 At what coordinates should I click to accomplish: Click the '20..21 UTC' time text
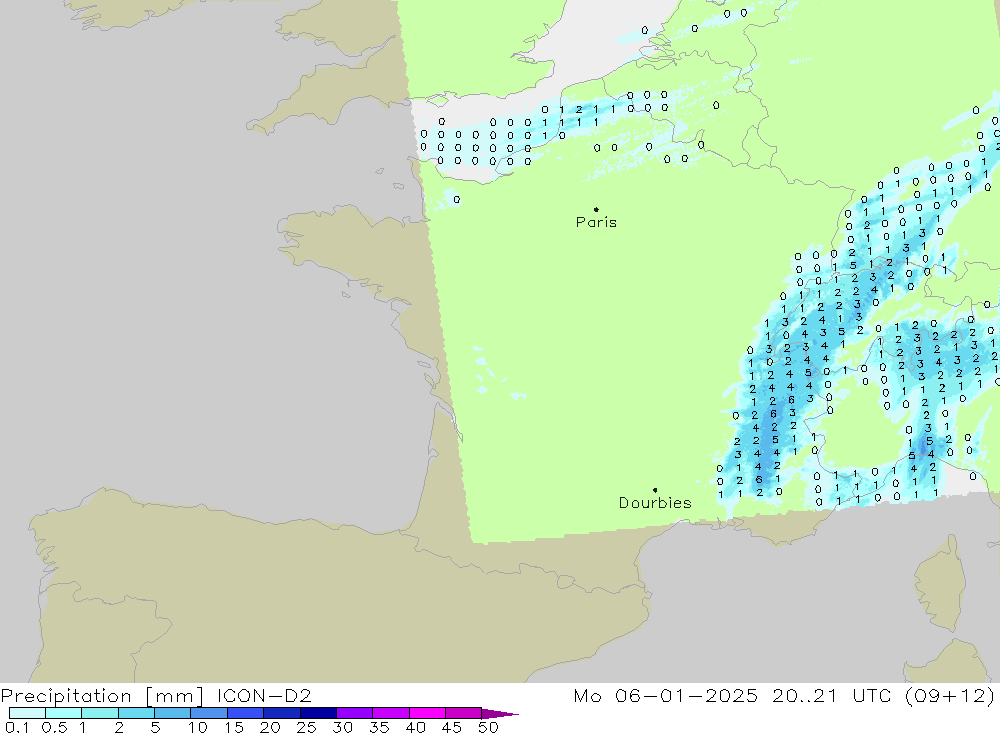831,695
